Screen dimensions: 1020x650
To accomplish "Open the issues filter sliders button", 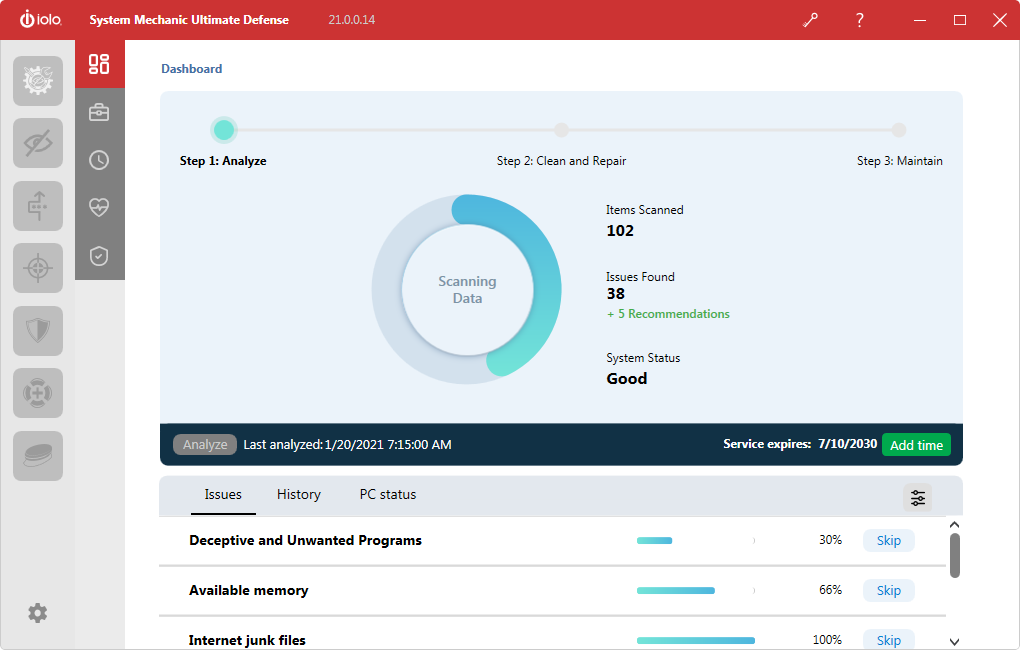I will click(917, 497).
